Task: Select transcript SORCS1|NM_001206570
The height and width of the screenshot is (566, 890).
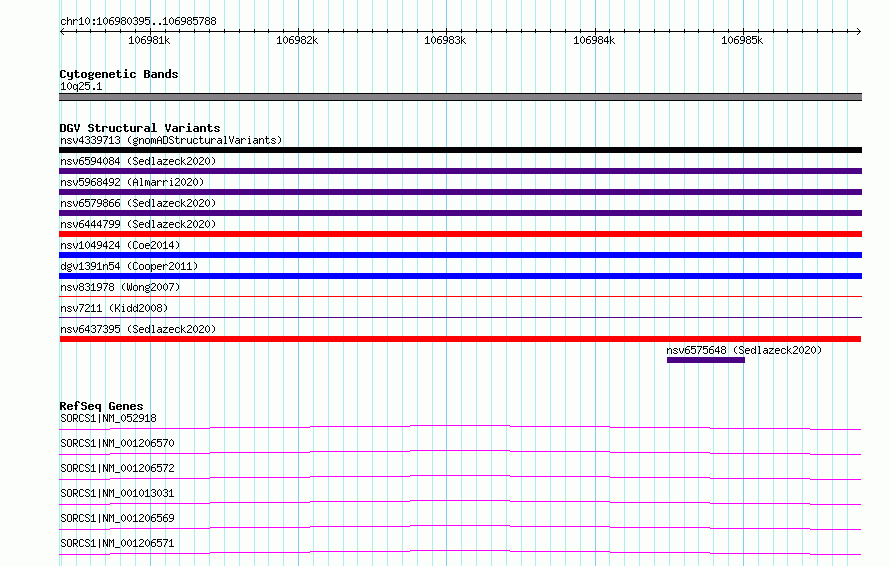Action: click(117, 443)
